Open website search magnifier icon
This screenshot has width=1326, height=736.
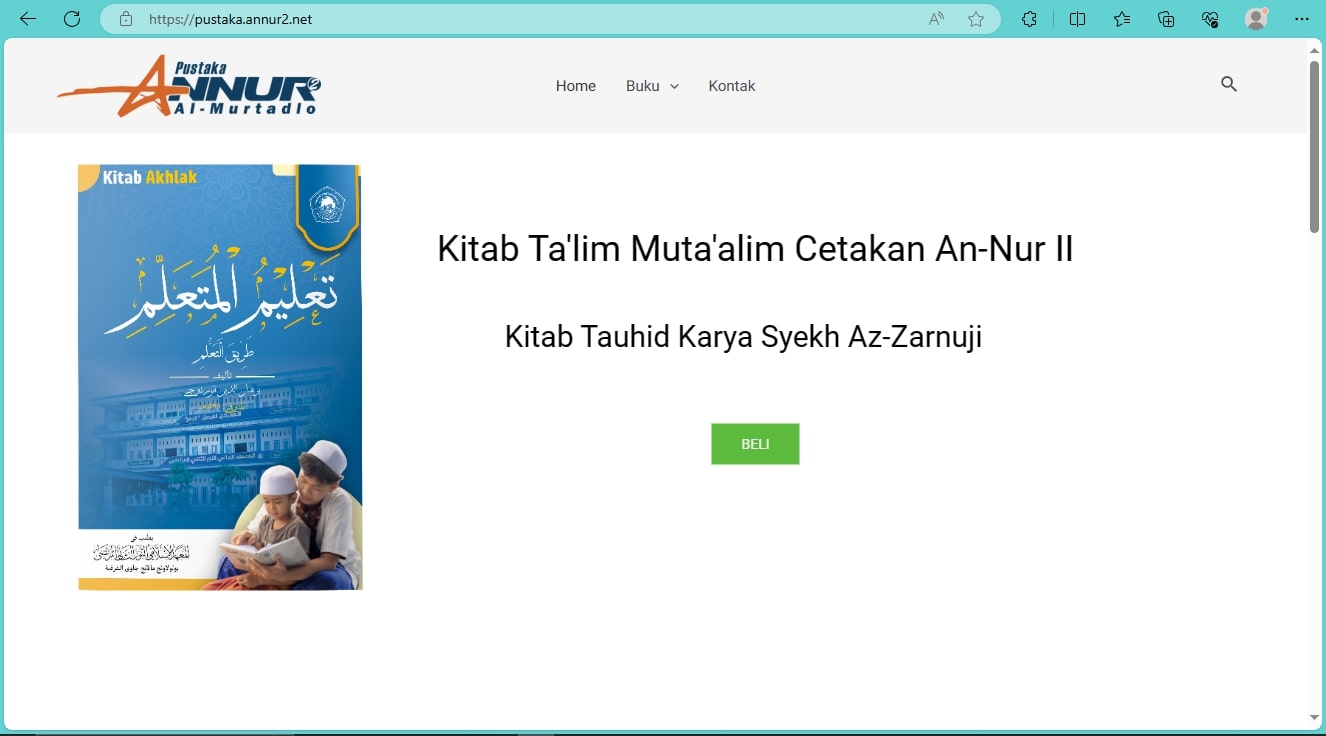[x=1229, y=85]
